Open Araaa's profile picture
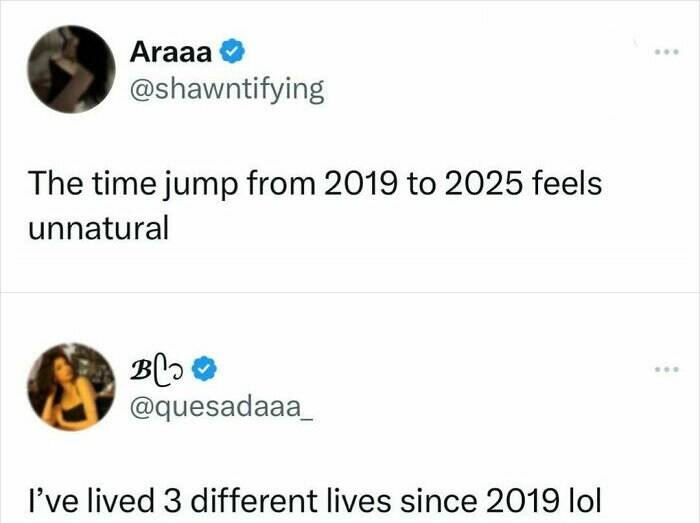This screenshot has width=700, height=523. [x=72, y=69]
